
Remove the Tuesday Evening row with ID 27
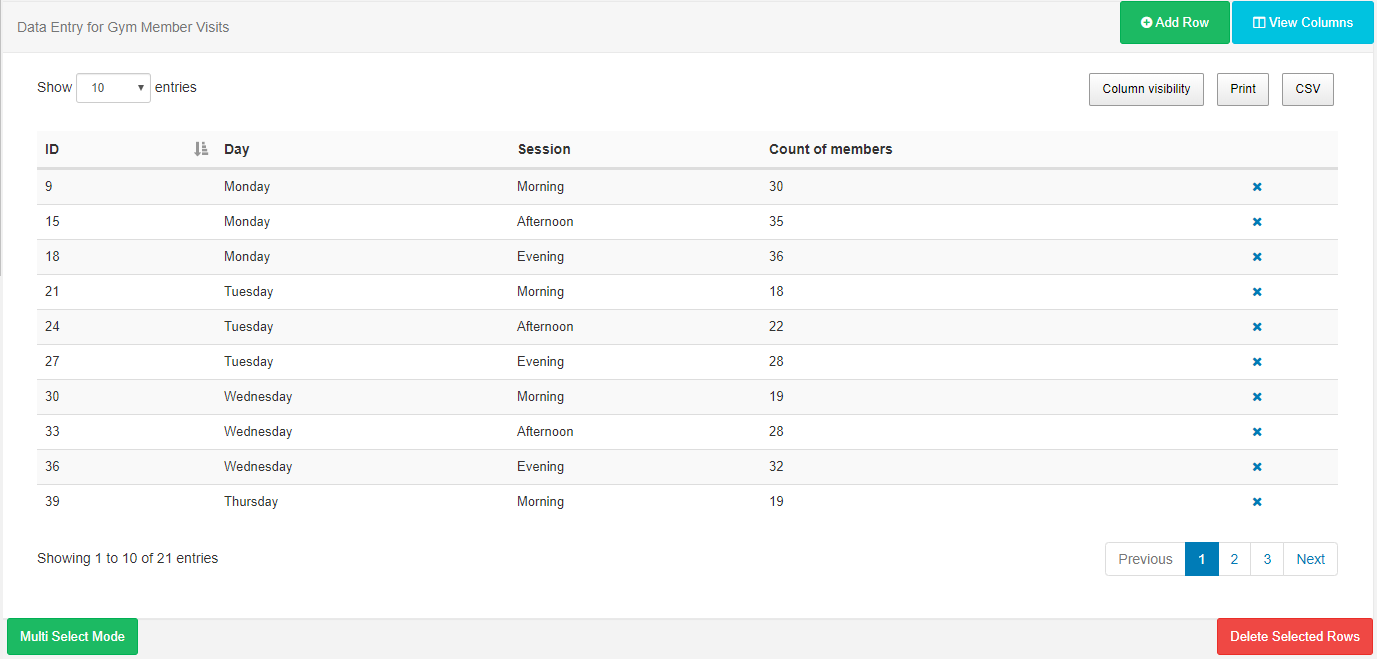pyautogui.click(x=1257, y=362)
